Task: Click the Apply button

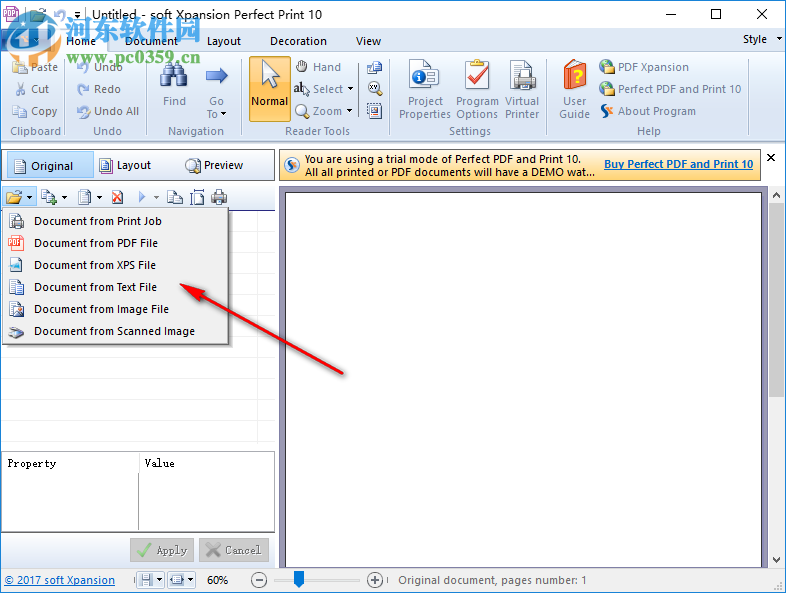Action: [x=162, y=550]
